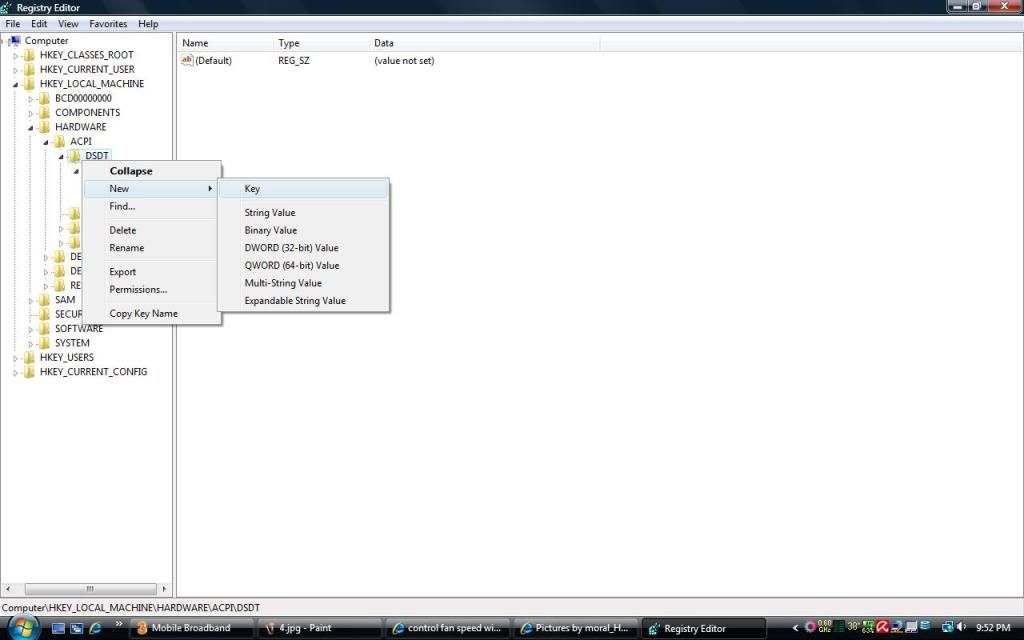Click the Computer root icon in the tree
The width and height of the screenshot is (1024, 640).
pyautogui.click(x=16, y=40)
